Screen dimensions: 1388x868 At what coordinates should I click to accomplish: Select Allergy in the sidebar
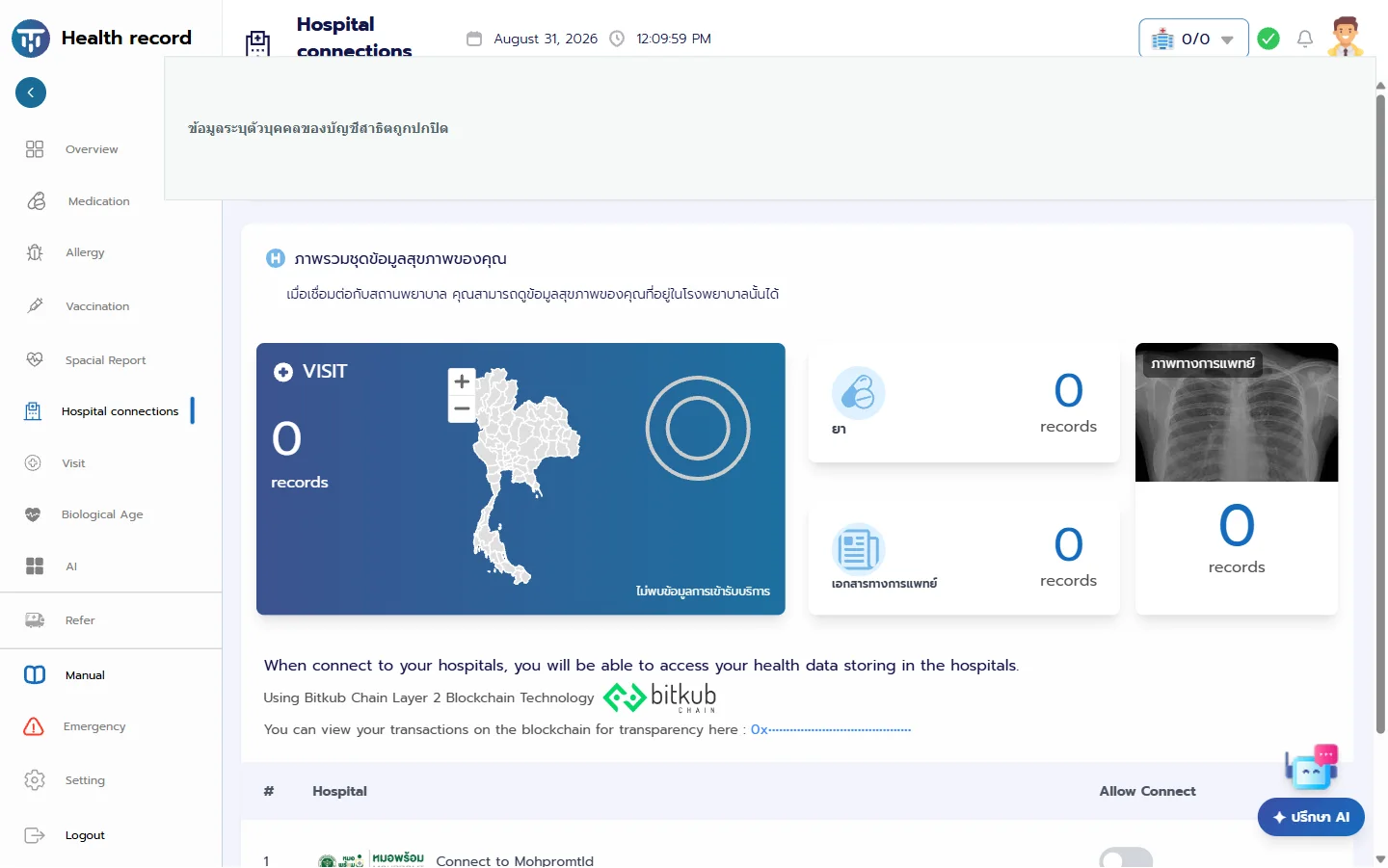tap(85, 252)
